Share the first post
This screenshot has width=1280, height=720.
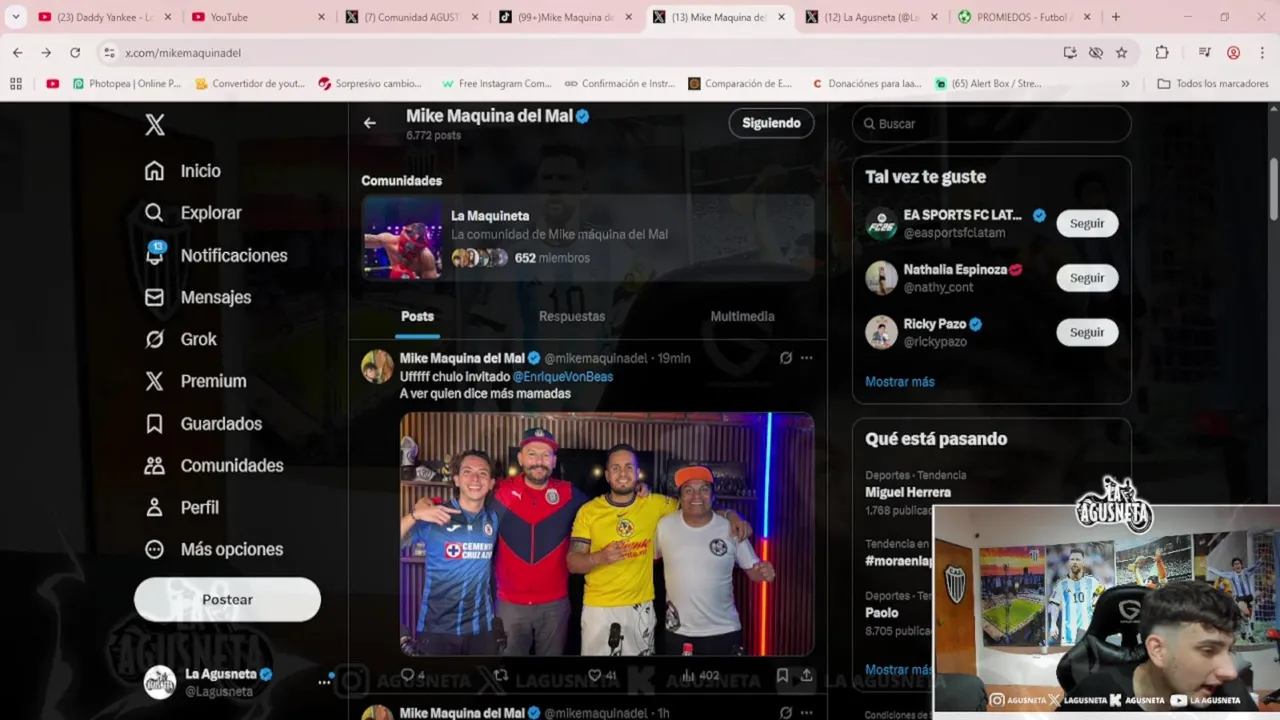click(806, 675)
